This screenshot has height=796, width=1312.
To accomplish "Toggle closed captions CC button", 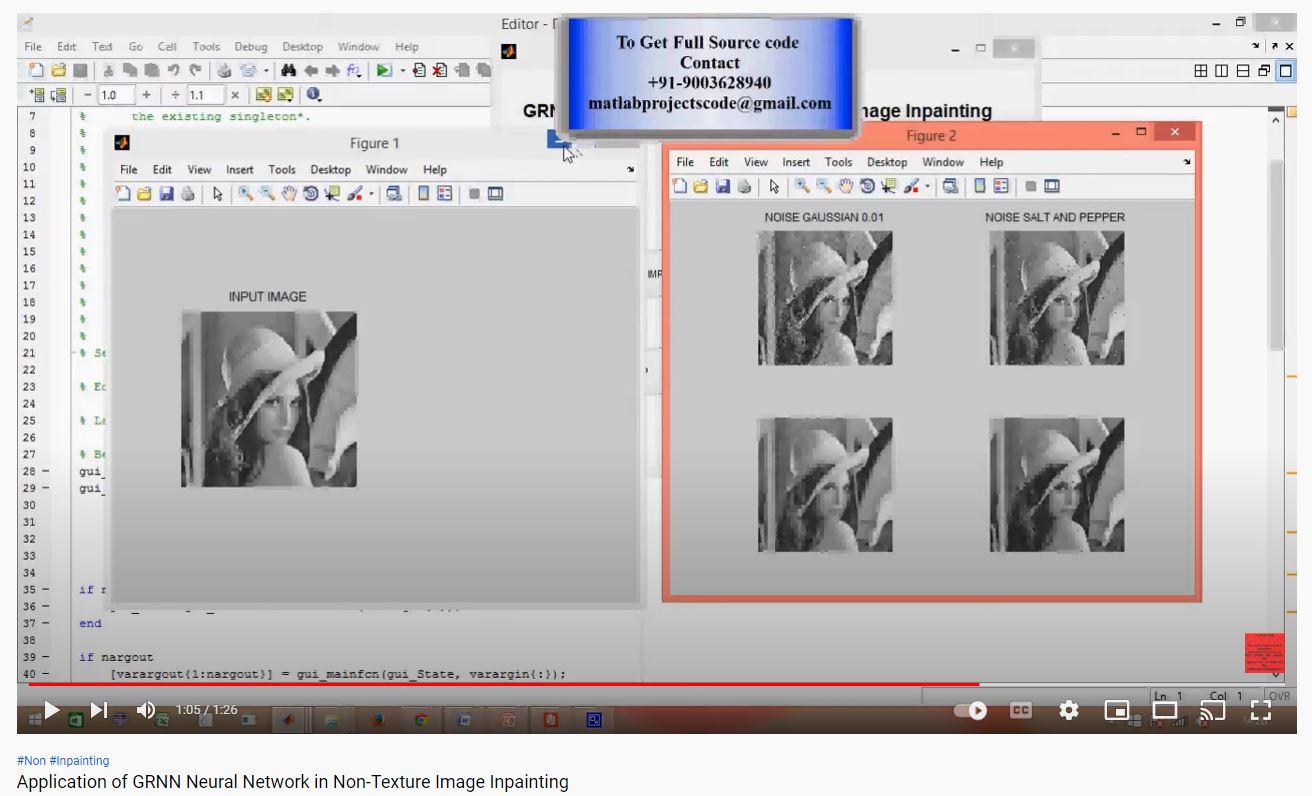I will point(1020,710).
